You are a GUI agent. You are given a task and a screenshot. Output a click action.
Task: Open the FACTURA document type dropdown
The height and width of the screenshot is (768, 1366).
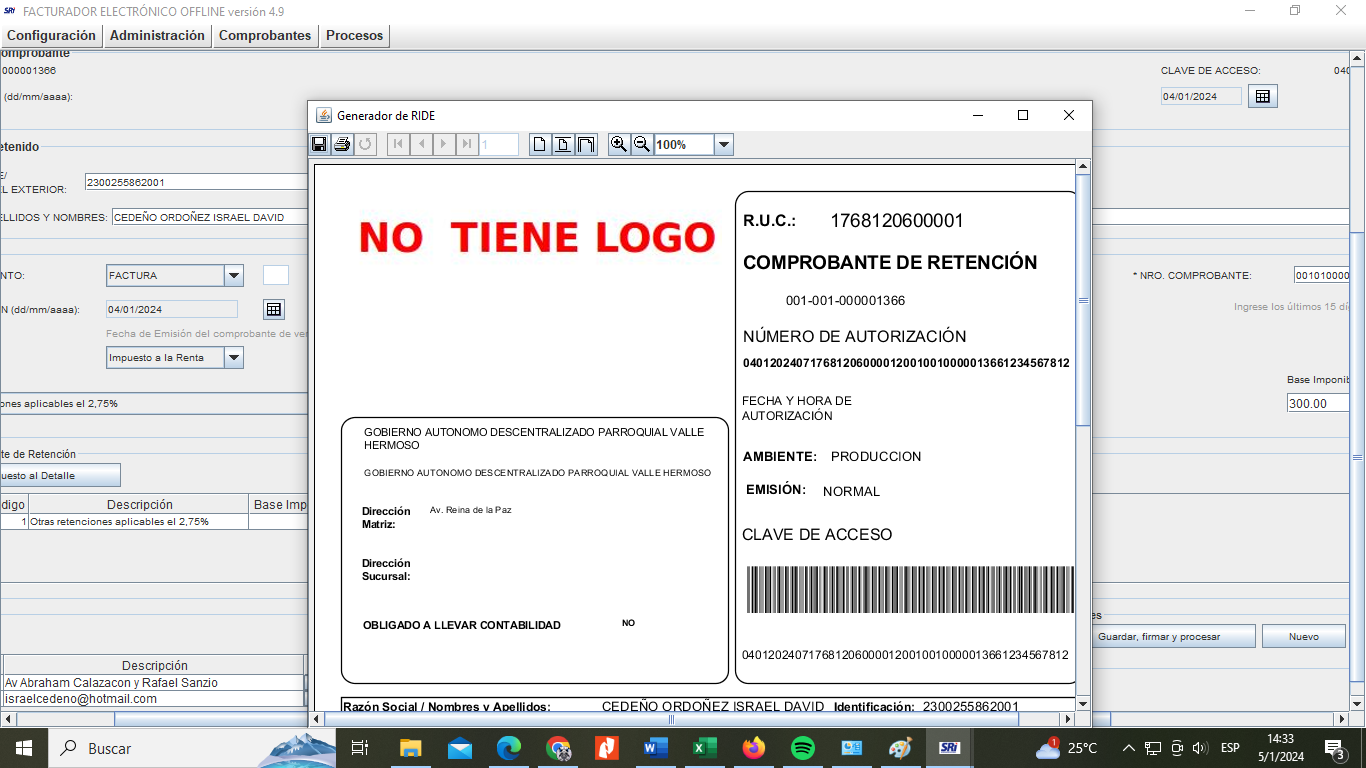(233, 275)
